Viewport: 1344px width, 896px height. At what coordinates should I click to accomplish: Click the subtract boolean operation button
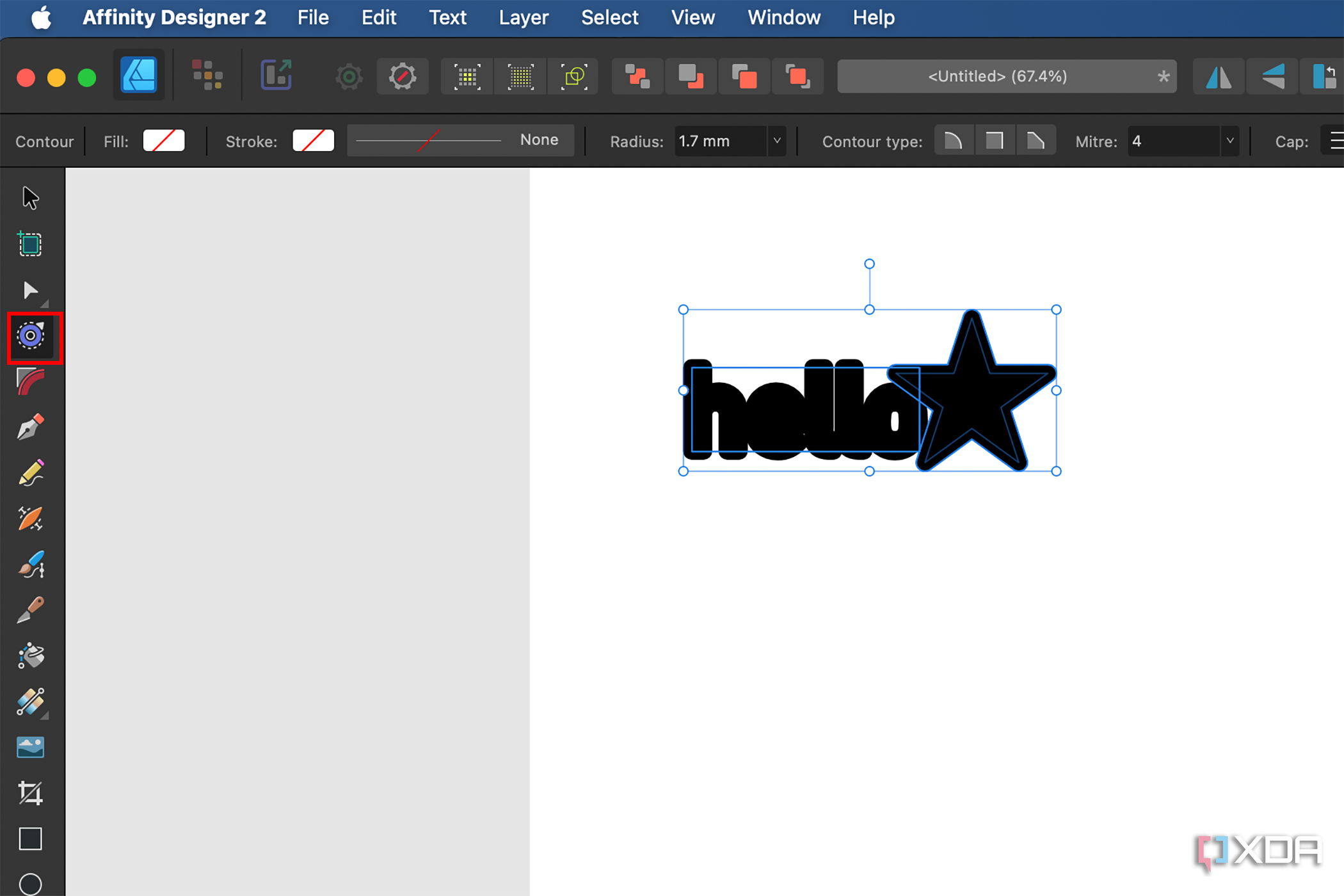click(691, 76)
